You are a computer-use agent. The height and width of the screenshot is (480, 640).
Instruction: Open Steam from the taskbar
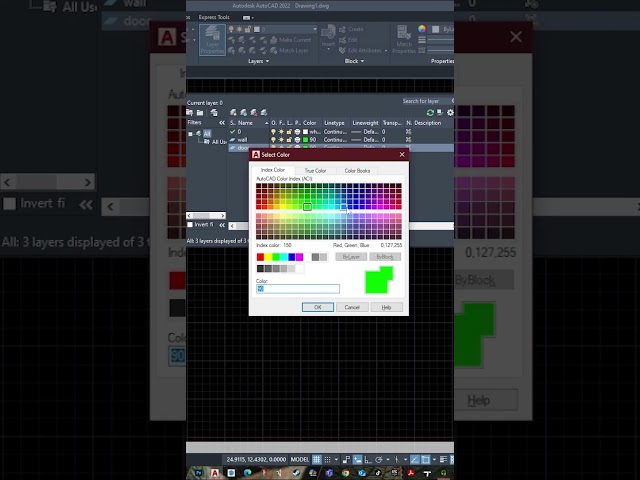click(x=296, y=473)
